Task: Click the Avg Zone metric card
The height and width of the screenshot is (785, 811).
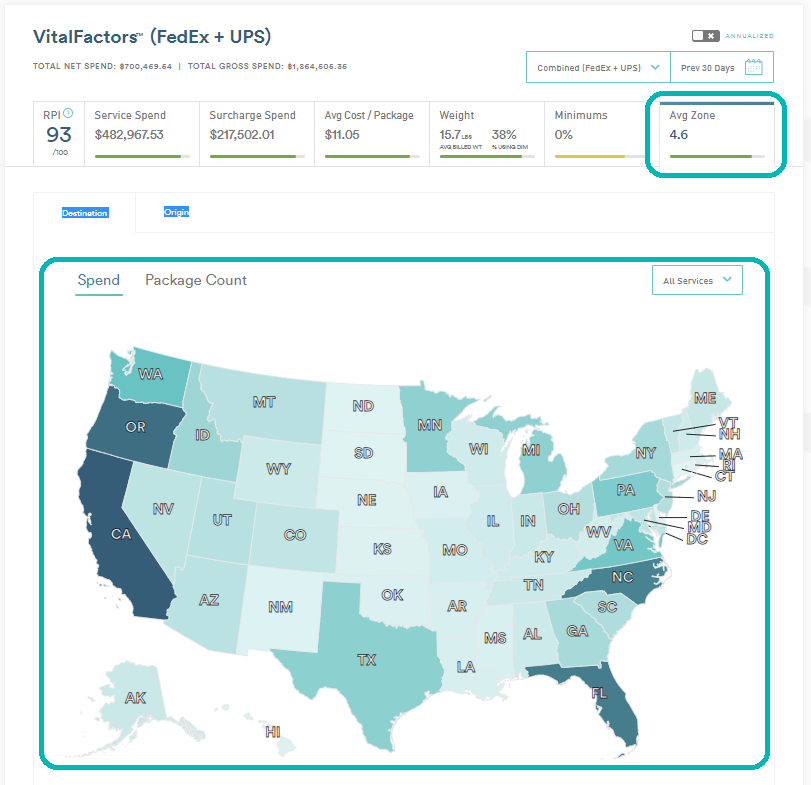Action: (716, 130)
